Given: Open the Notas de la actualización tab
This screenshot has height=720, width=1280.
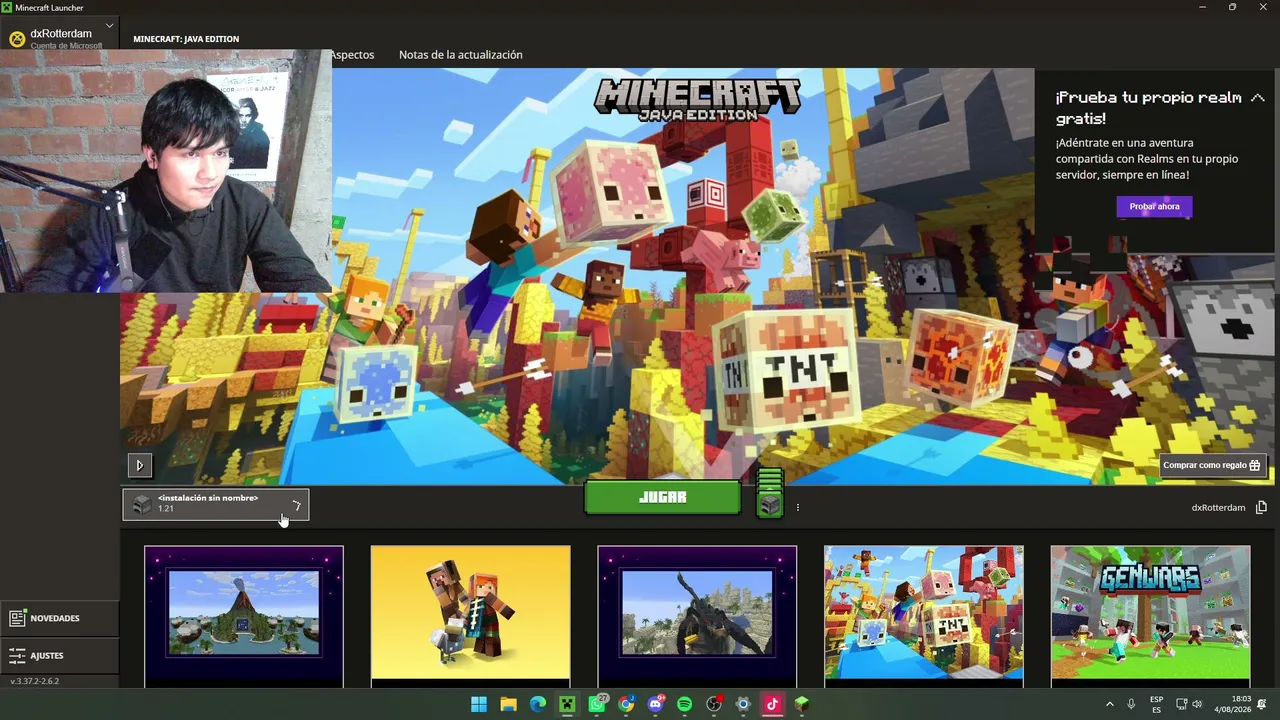Looking at the screenshot, I should click(x=460, y=55).
